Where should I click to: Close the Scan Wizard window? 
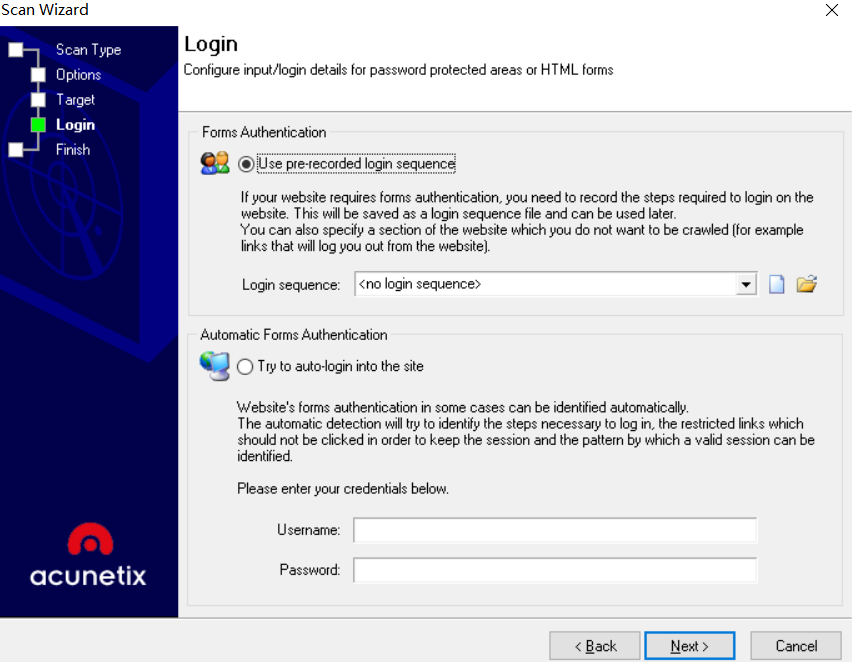point(831,10)
